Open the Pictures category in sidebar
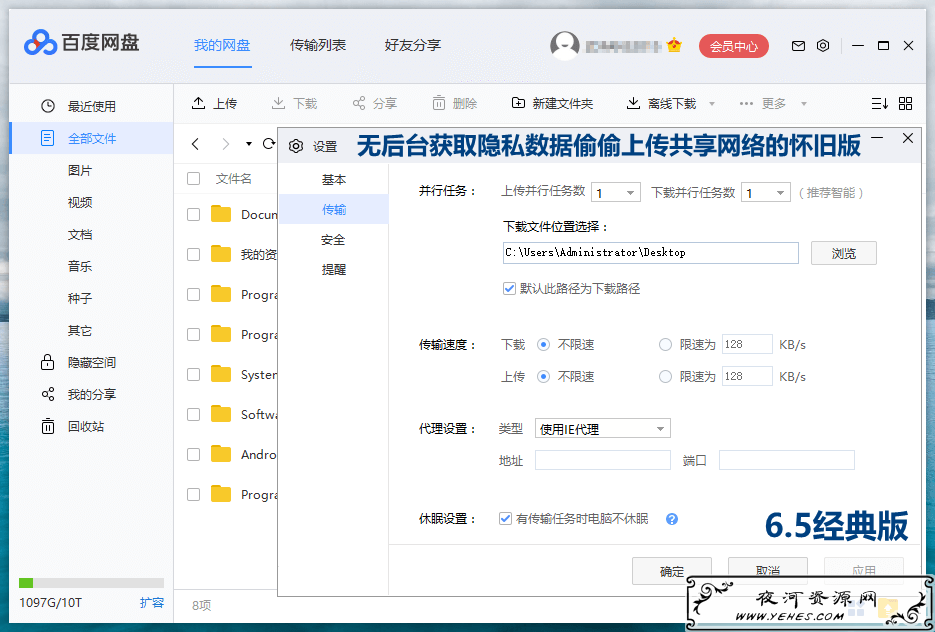Screen dimensions: 935x632 [80, 171]
